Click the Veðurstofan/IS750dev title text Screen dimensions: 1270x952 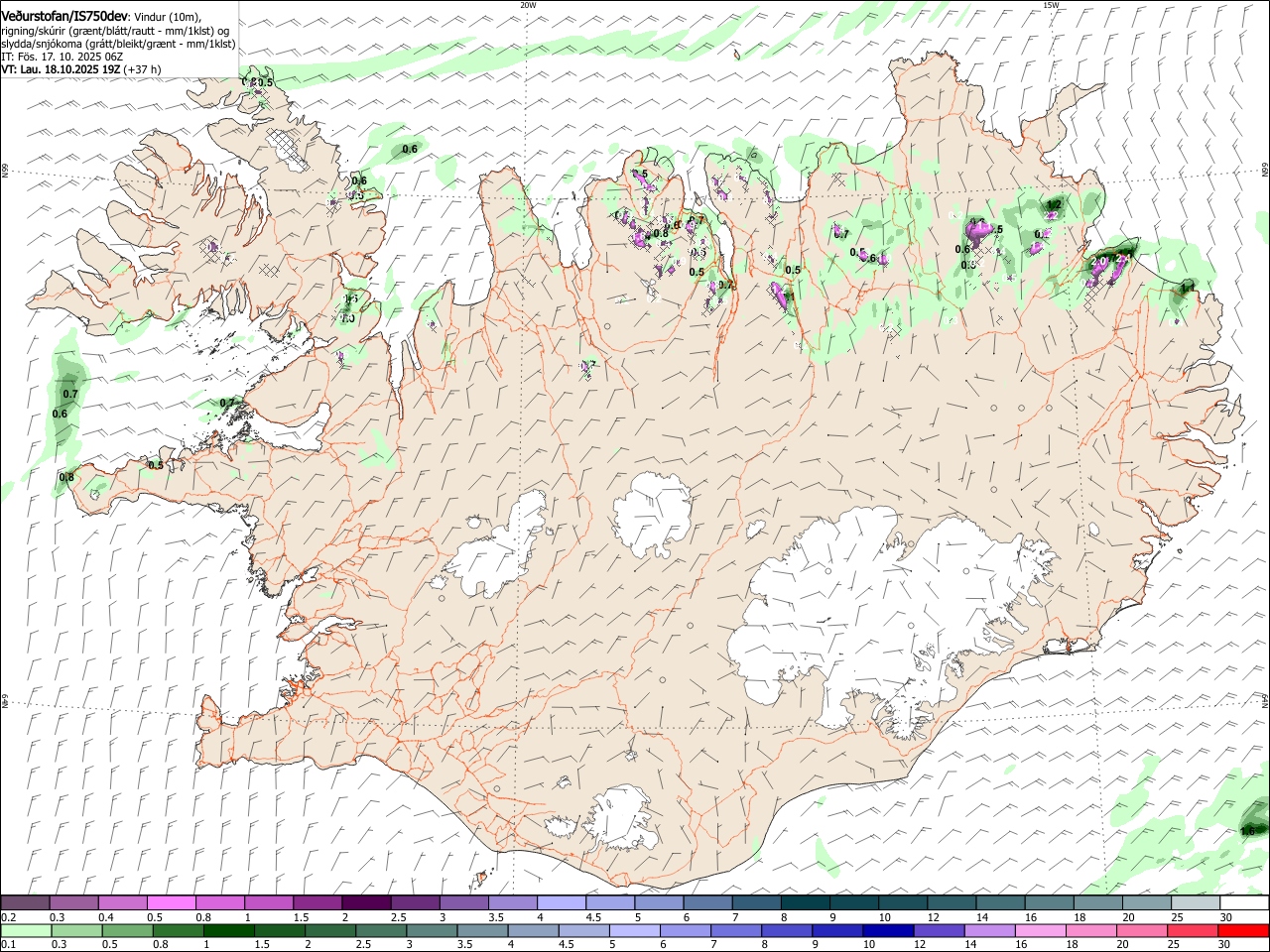coord(64,17)
